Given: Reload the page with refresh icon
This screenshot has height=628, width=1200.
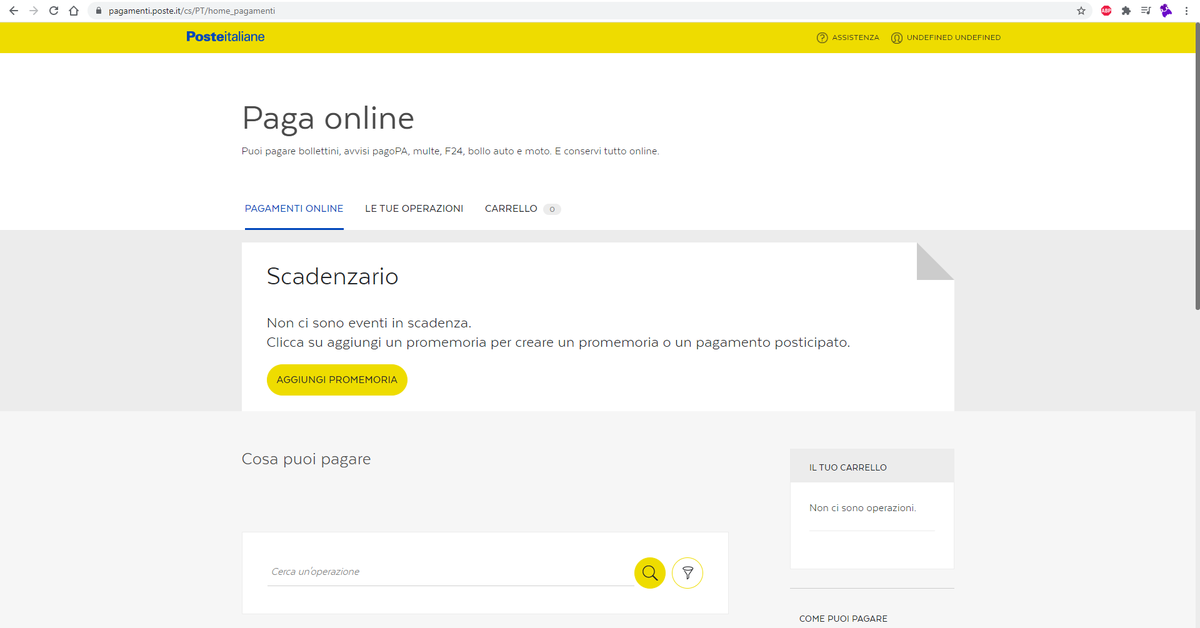Looking at the screenshot, I should click(x=53, y=11).
